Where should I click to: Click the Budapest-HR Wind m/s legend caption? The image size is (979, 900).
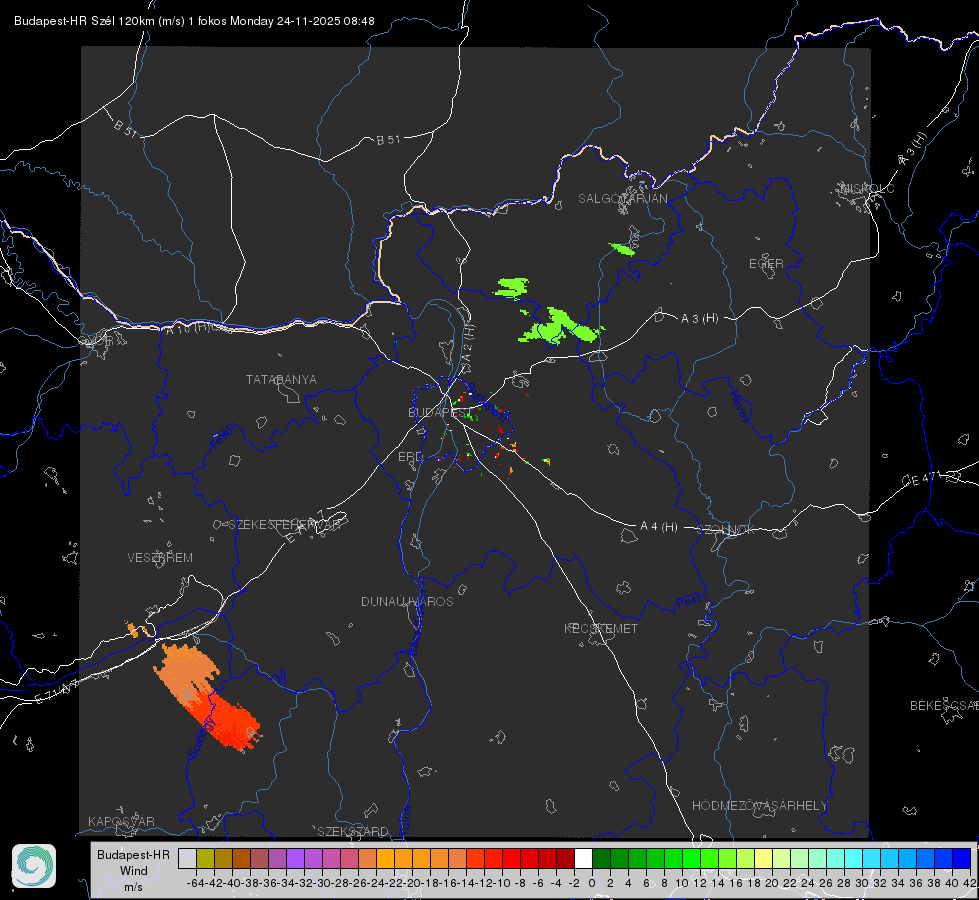[x=134, y=871]
